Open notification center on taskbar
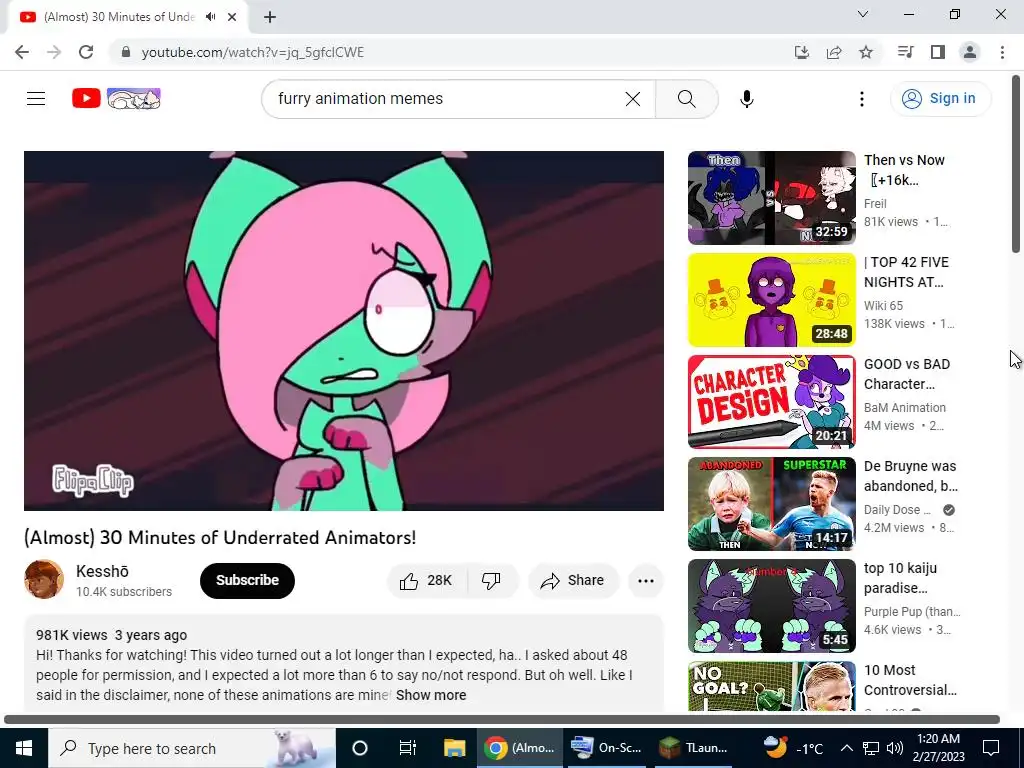 [991, 748]
